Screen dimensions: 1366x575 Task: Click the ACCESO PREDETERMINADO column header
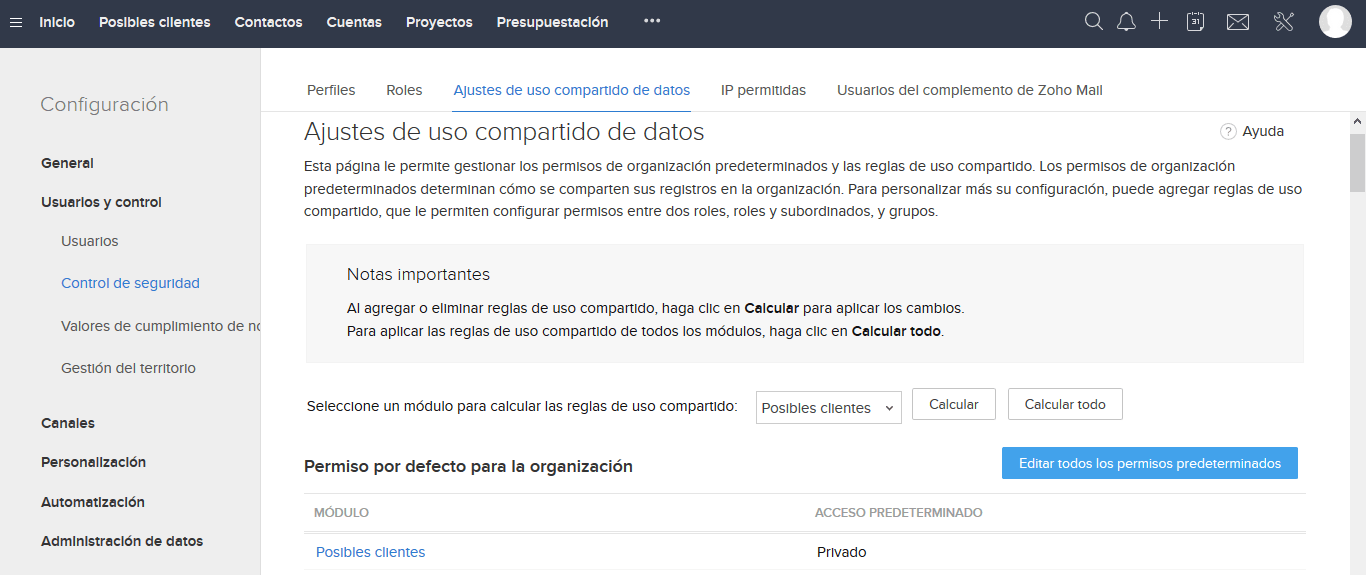click(x=898, y=512)
